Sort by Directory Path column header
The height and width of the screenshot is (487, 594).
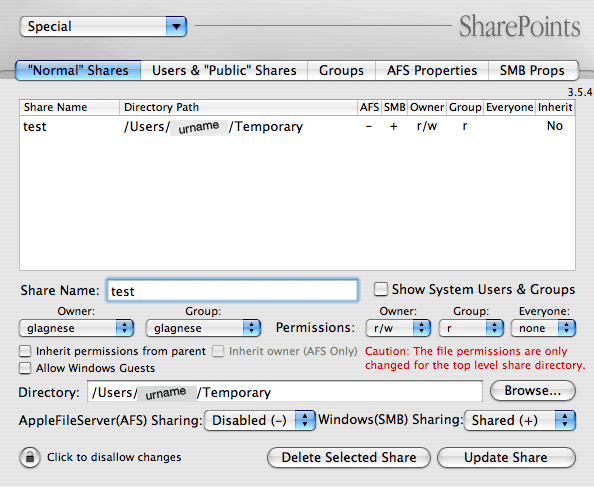coord(239,108)
